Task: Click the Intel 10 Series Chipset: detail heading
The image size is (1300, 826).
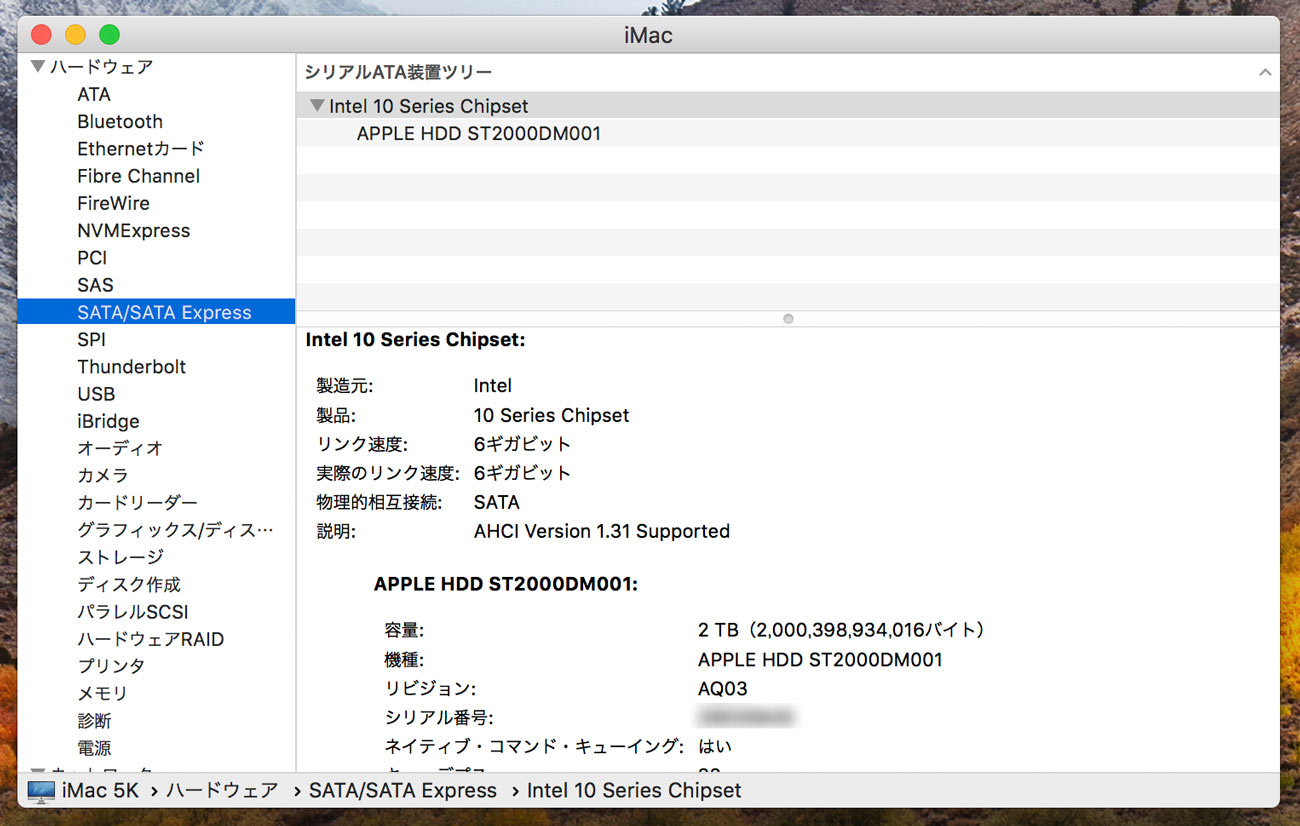Action: coord(415,340)
